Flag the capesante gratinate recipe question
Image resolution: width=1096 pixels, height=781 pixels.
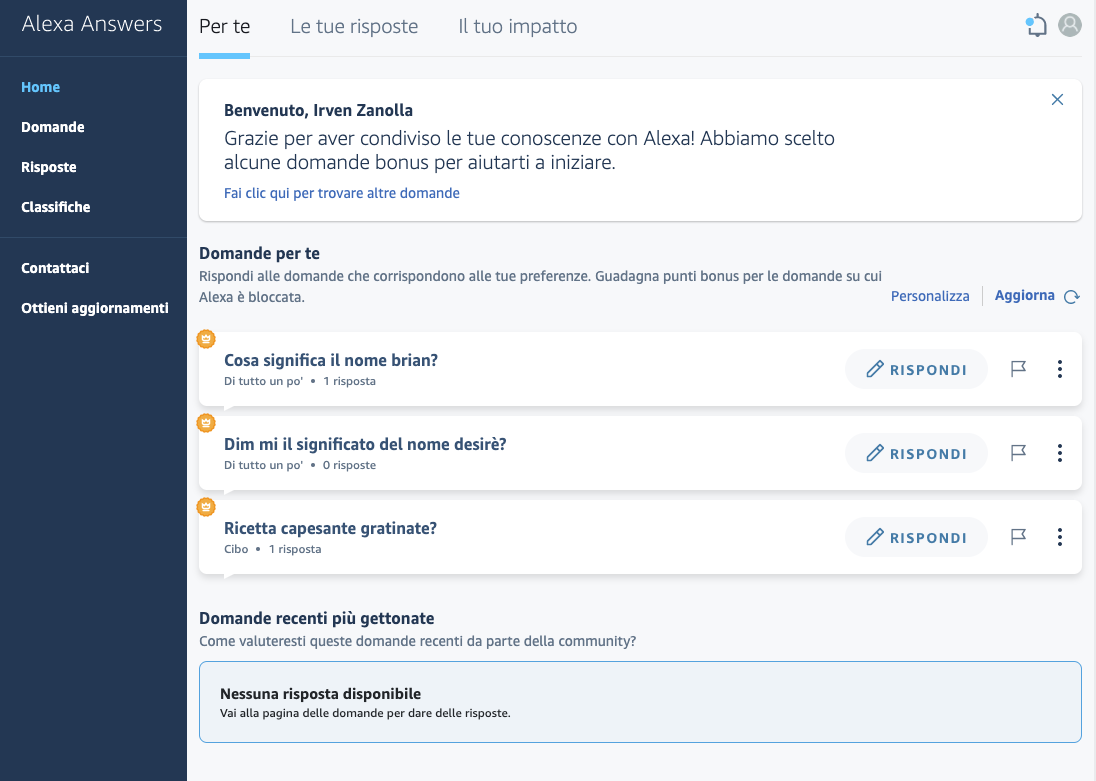pyautogui.click(x=1018, y=537)
